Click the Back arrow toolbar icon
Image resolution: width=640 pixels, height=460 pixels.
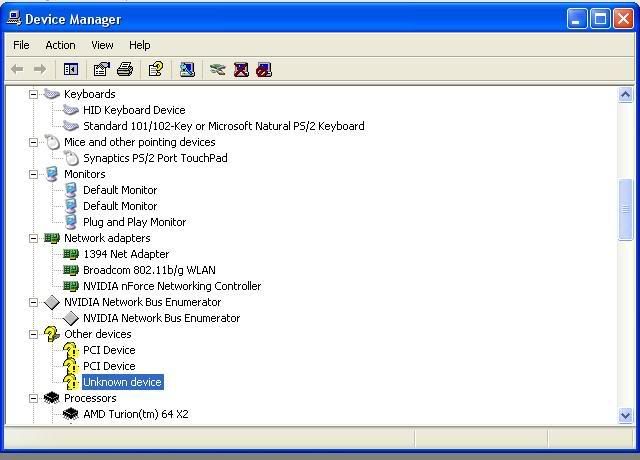(17, 69)
